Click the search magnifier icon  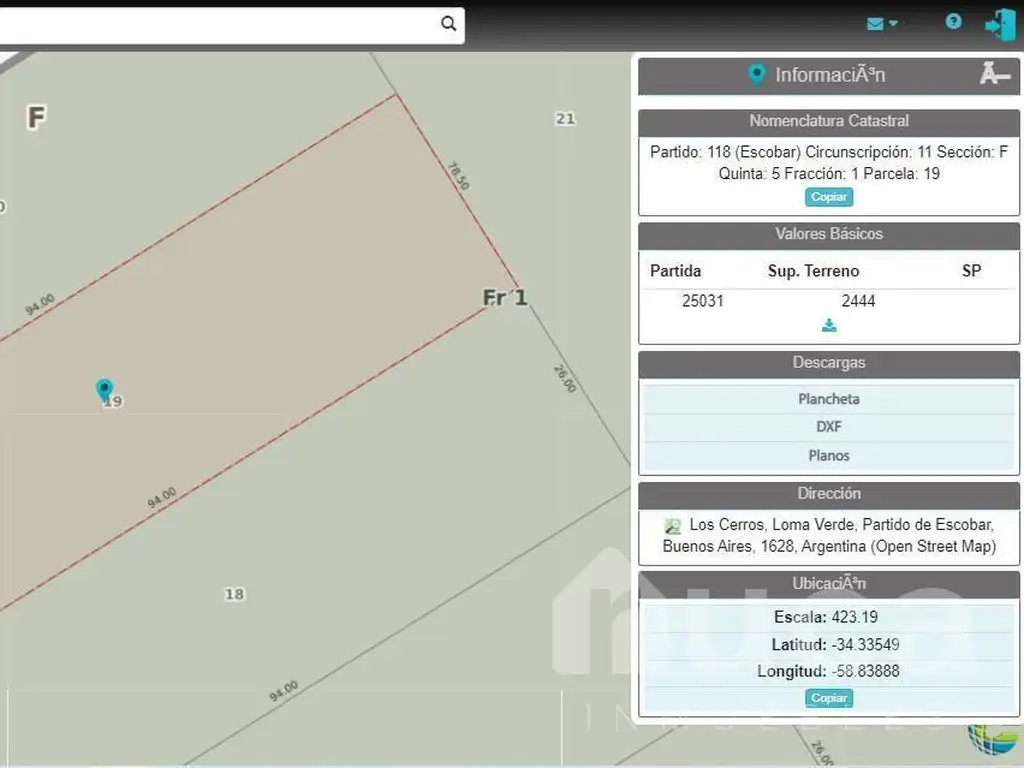[449, 24]
